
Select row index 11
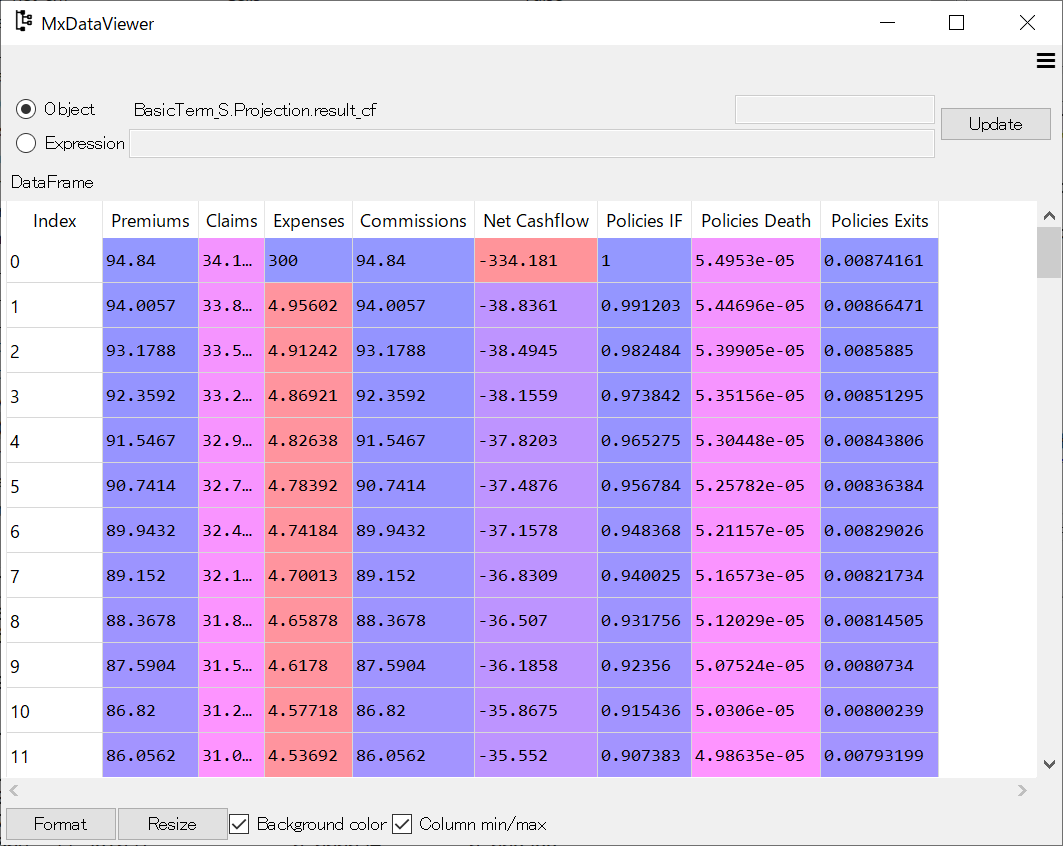point(55,756)
